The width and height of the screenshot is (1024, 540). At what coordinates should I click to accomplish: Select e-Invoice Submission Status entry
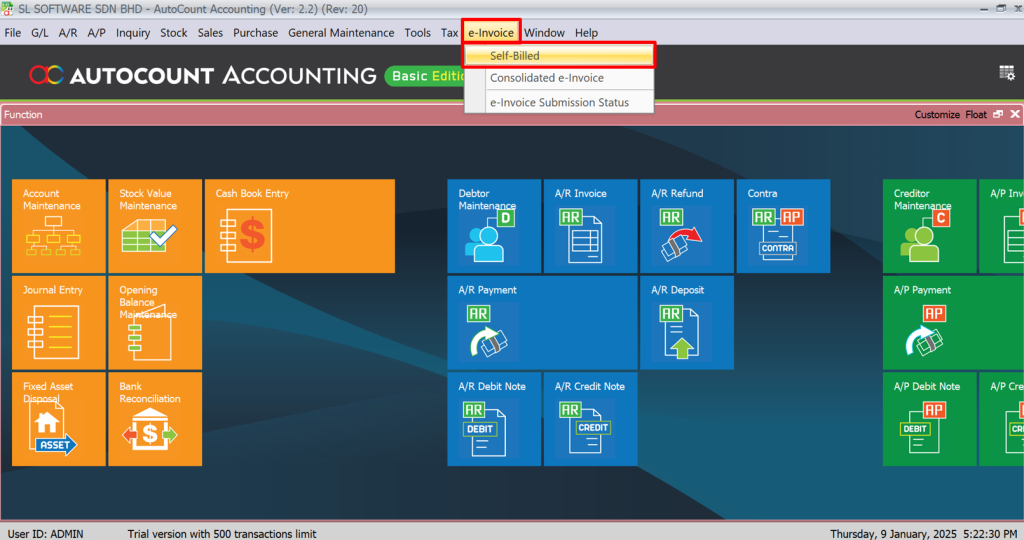point(559,103)
